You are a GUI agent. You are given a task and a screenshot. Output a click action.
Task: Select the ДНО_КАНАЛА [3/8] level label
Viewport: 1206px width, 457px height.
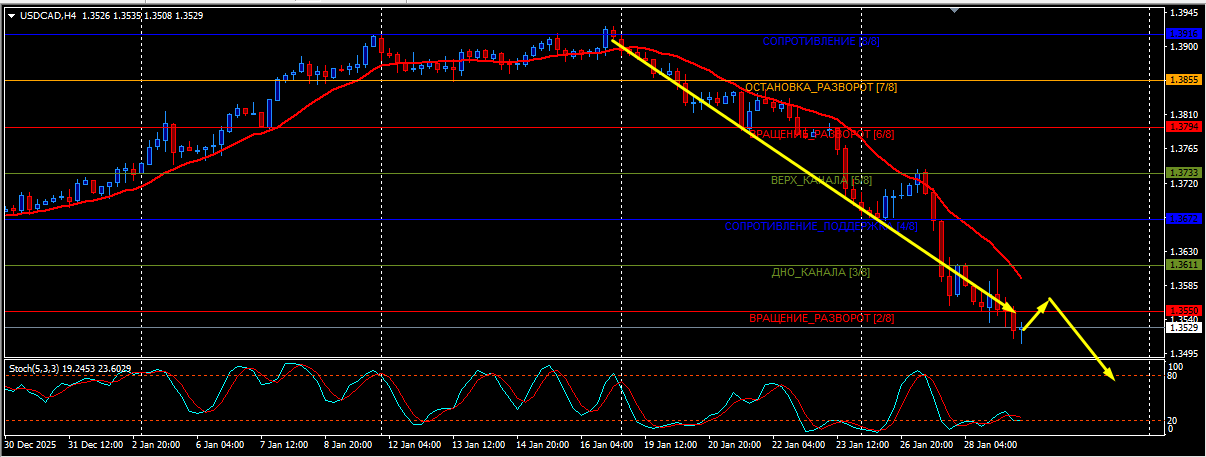(821, 272)
